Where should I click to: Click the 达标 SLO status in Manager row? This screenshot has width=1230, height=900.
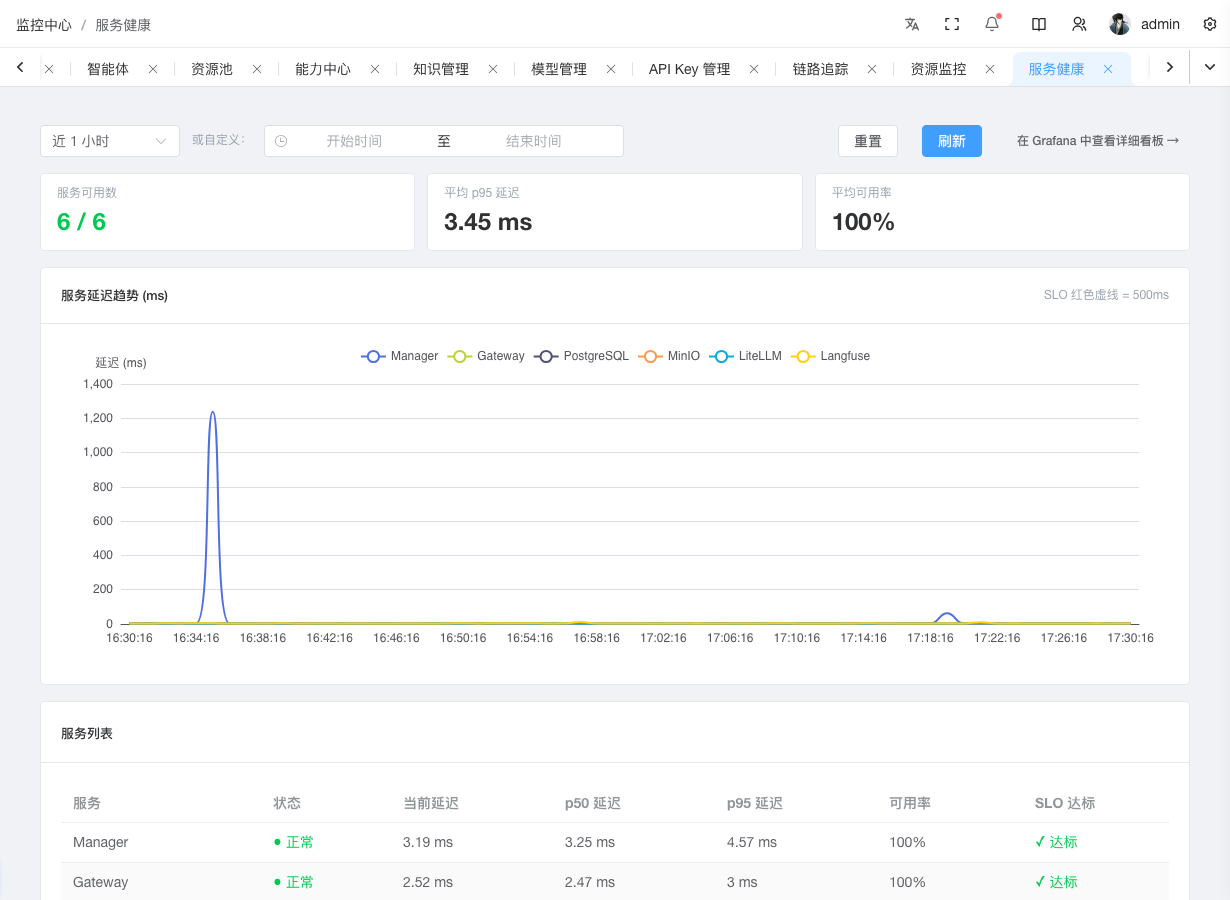tap(1056, 842)
